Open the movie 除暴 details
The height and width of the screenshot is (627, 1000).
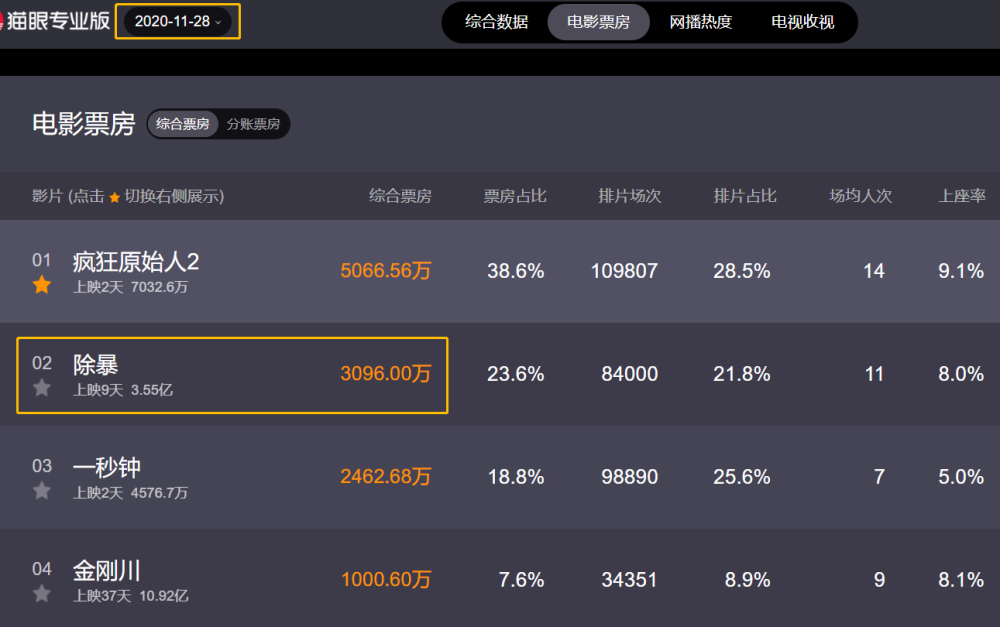pyautogui.click(x=96, y=365)
